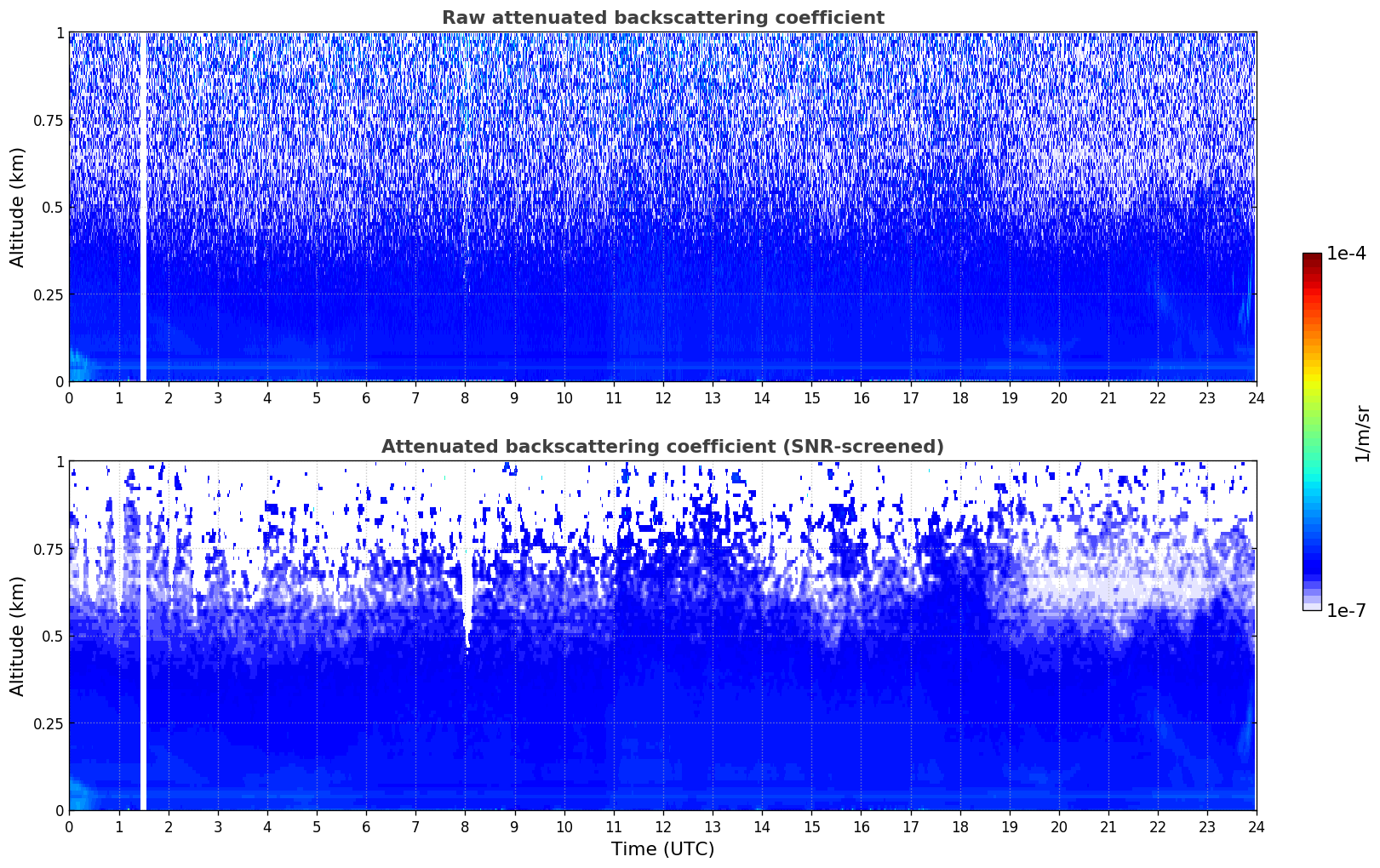The height and width of the screenshot is (868, 1380).
Task: Click hour 15 tick under top plot
Action: (811, 397)
